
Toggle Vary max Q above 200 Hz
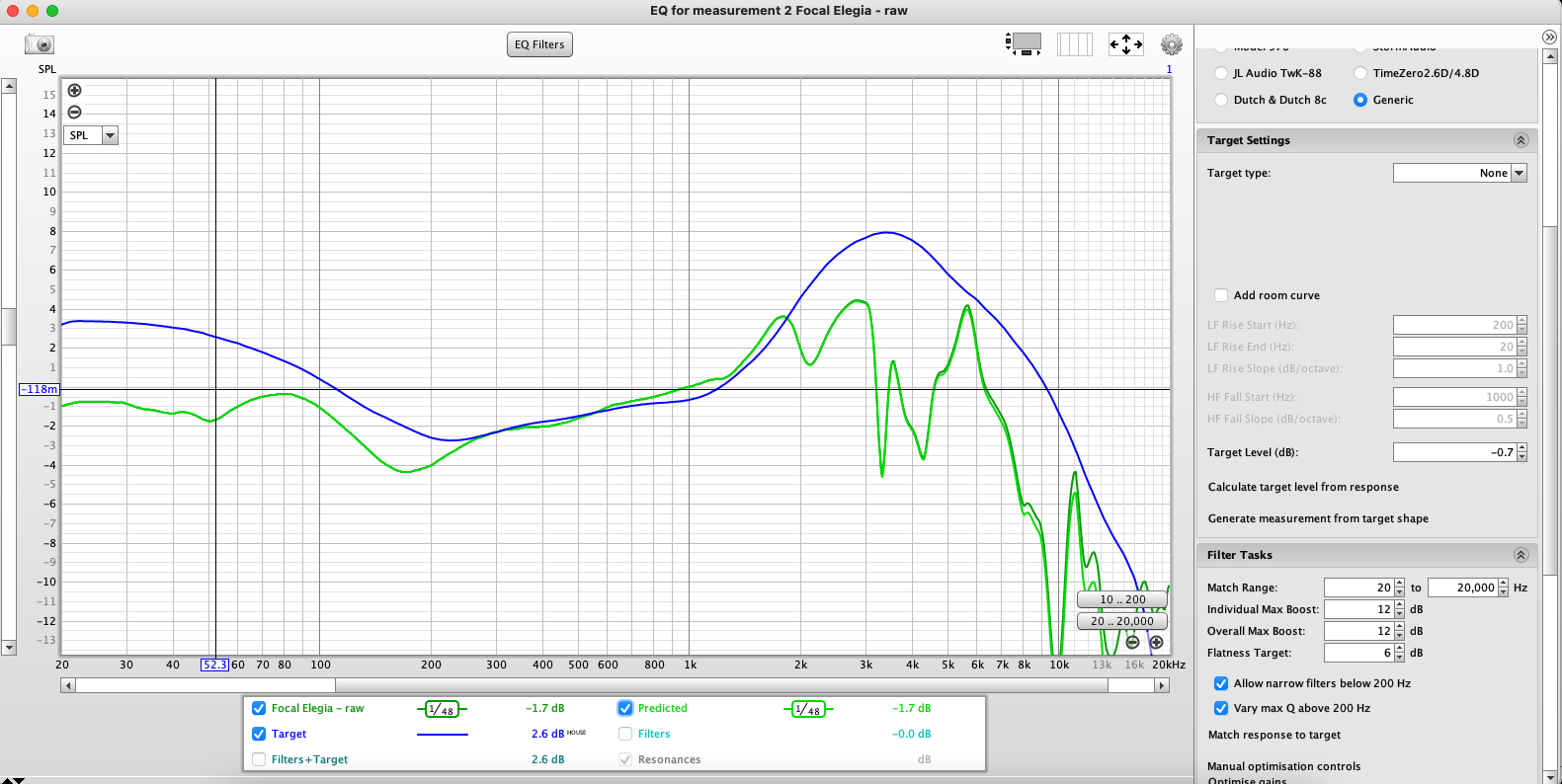pyautogui.click(x=1221, y=708)
